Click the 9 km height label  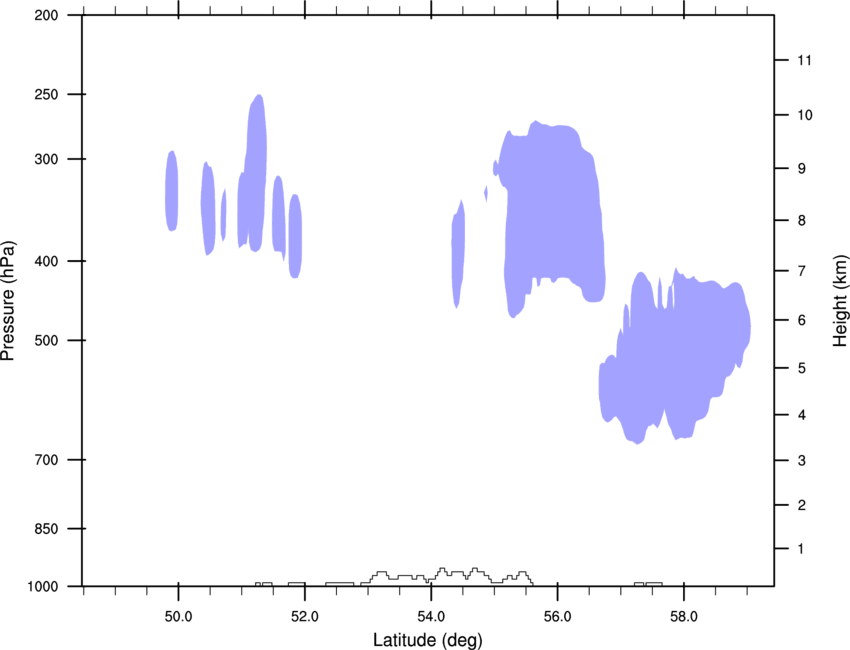tap(802, 169)
